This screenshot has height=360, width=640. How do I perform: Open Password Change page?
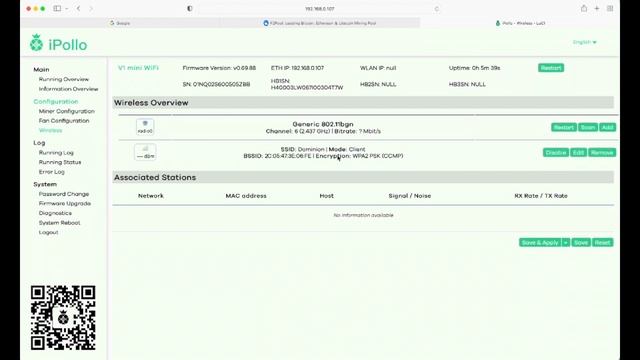(x=64, y=194)
